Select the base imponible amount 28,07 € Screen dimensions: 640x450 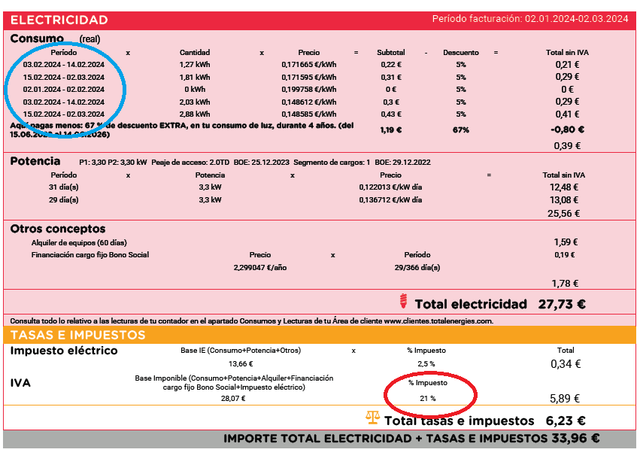(x=233, y=399)
